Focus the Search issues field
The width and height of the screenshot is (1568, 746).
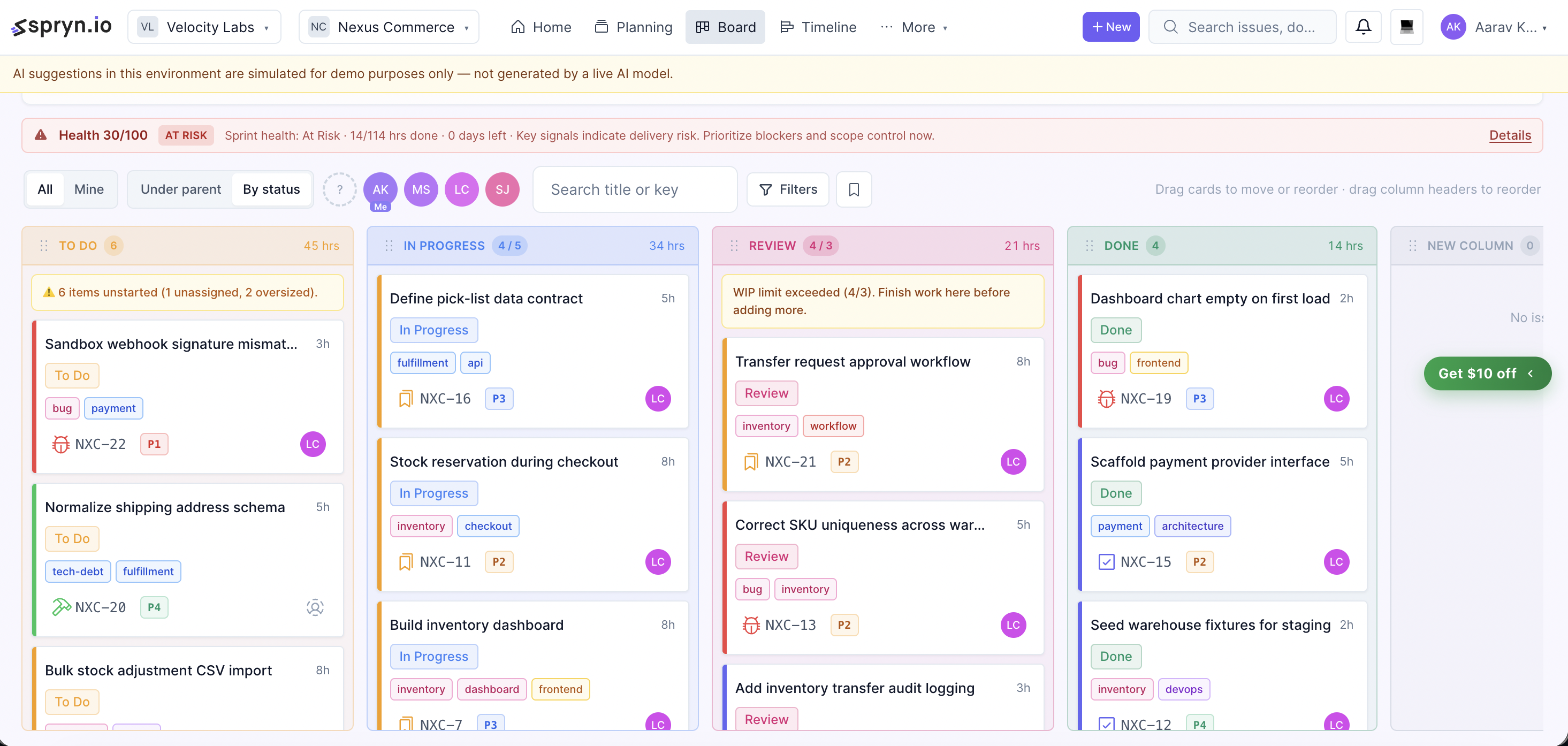coord(1242,27)
